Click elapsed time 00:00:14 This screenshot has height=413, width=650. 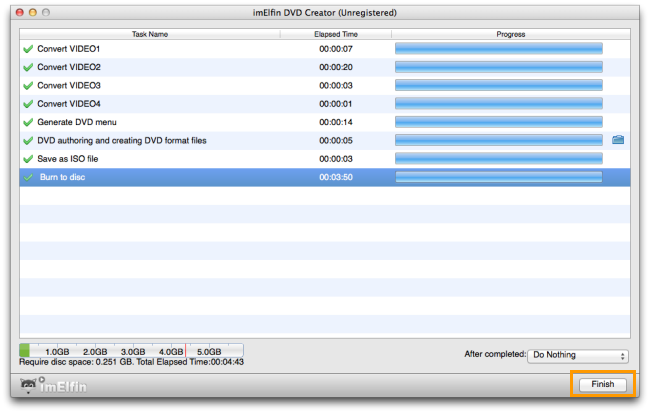[x=336, y=122]
